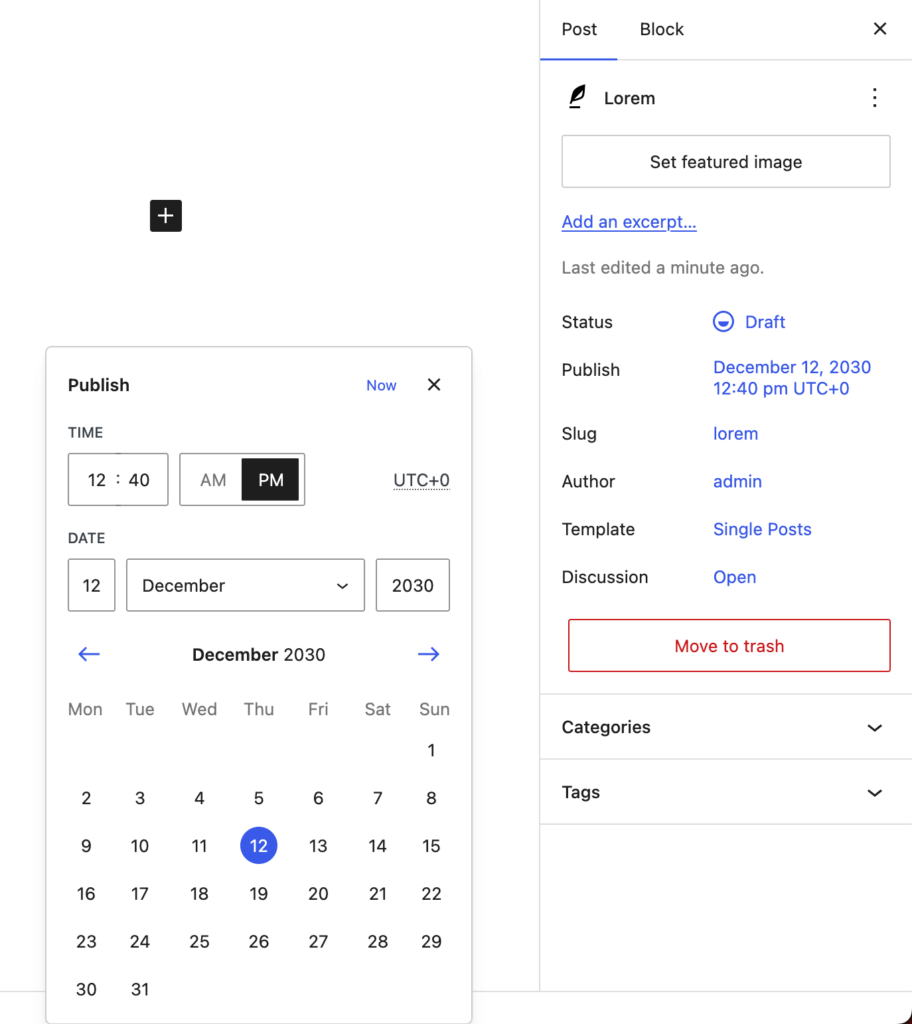Screen dimensions: 912x1024
Task: Select AM in the time period toggle
Action: click(x=212, y=479)
